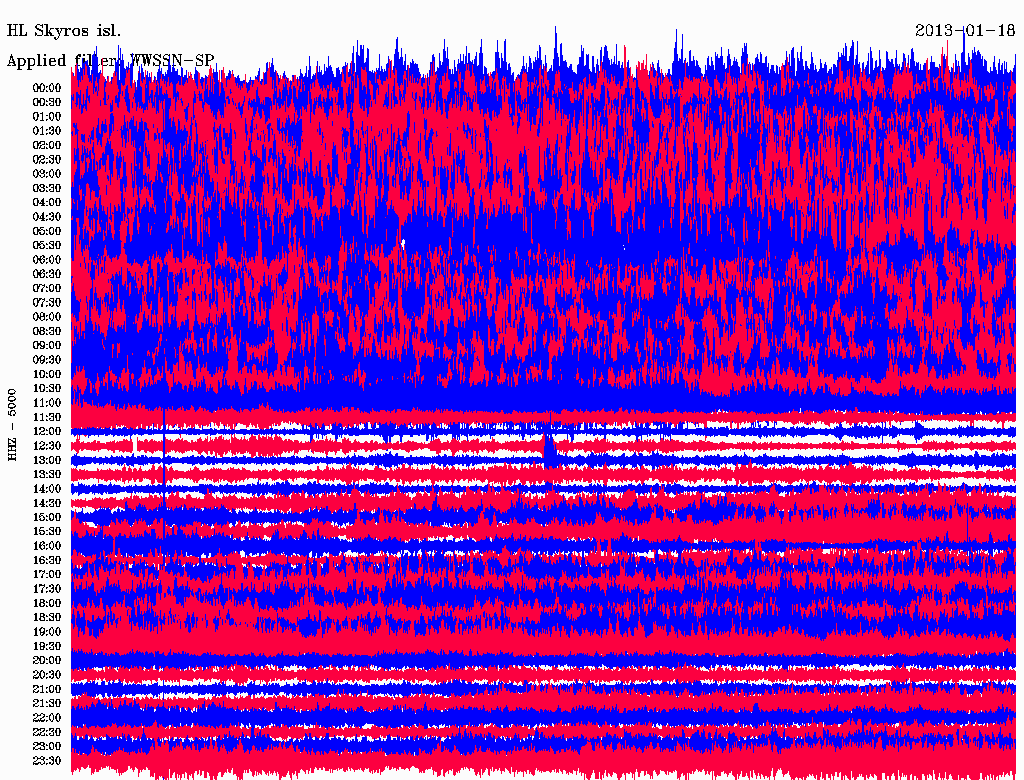The image size is (1024, 780).
Task: Select the 14:30 time row label
Action: (x=47, y=503)
